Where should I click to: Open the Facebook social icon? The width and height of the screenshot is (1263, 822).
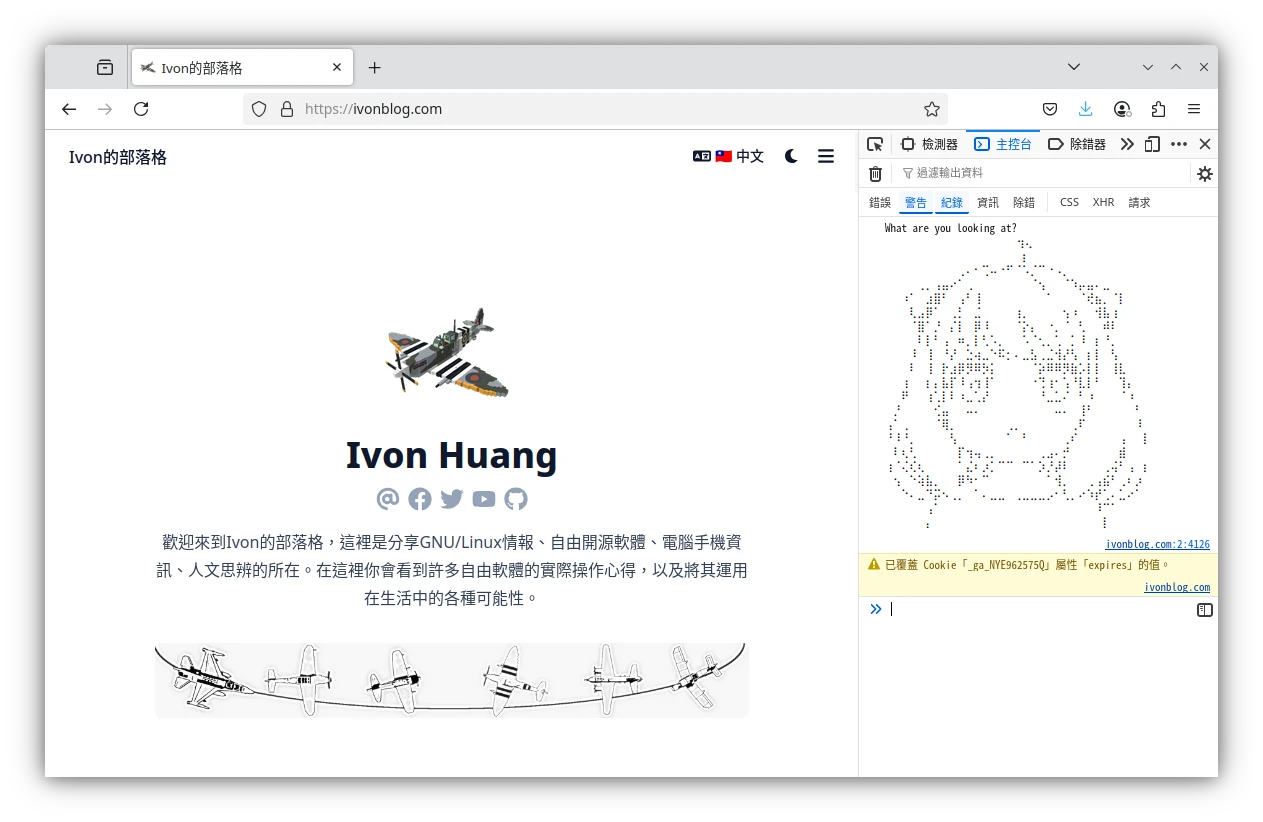pos(420,499)
